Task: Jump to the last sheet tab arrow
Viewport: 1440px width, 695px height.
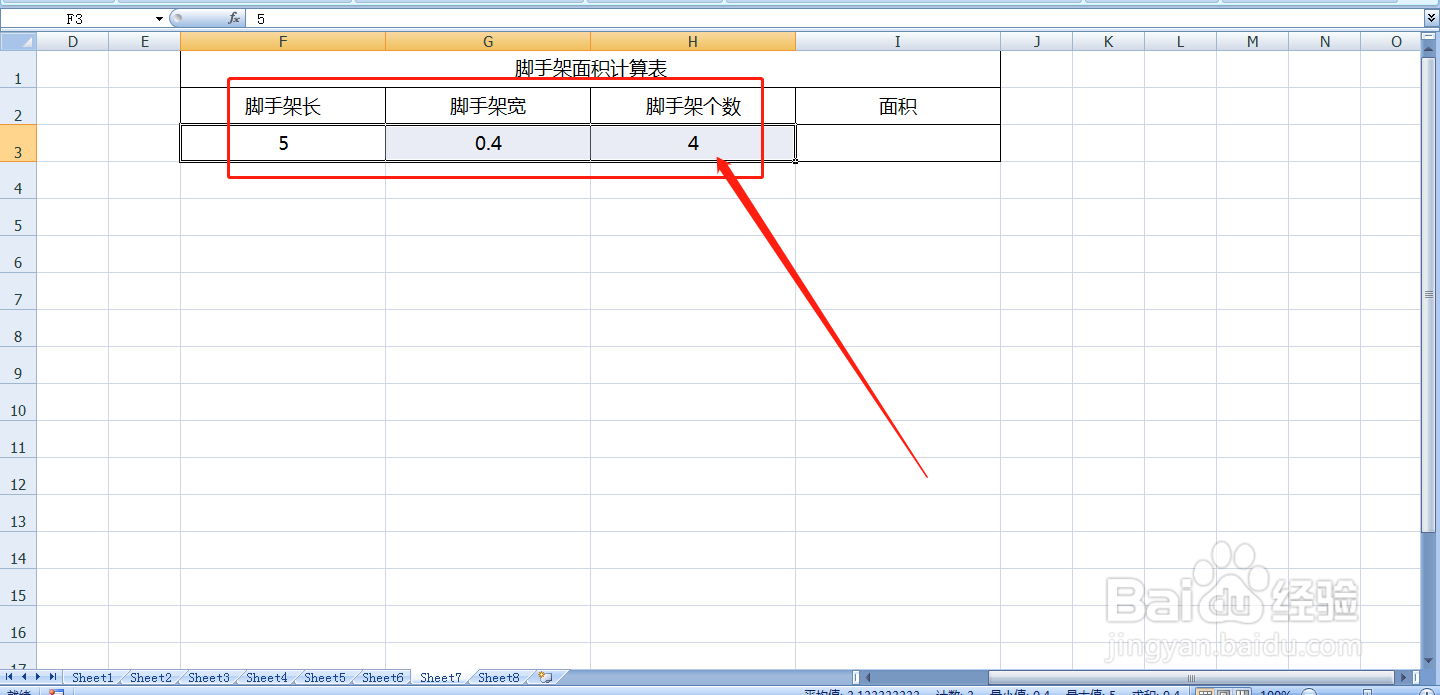Action: click(53, 677)
